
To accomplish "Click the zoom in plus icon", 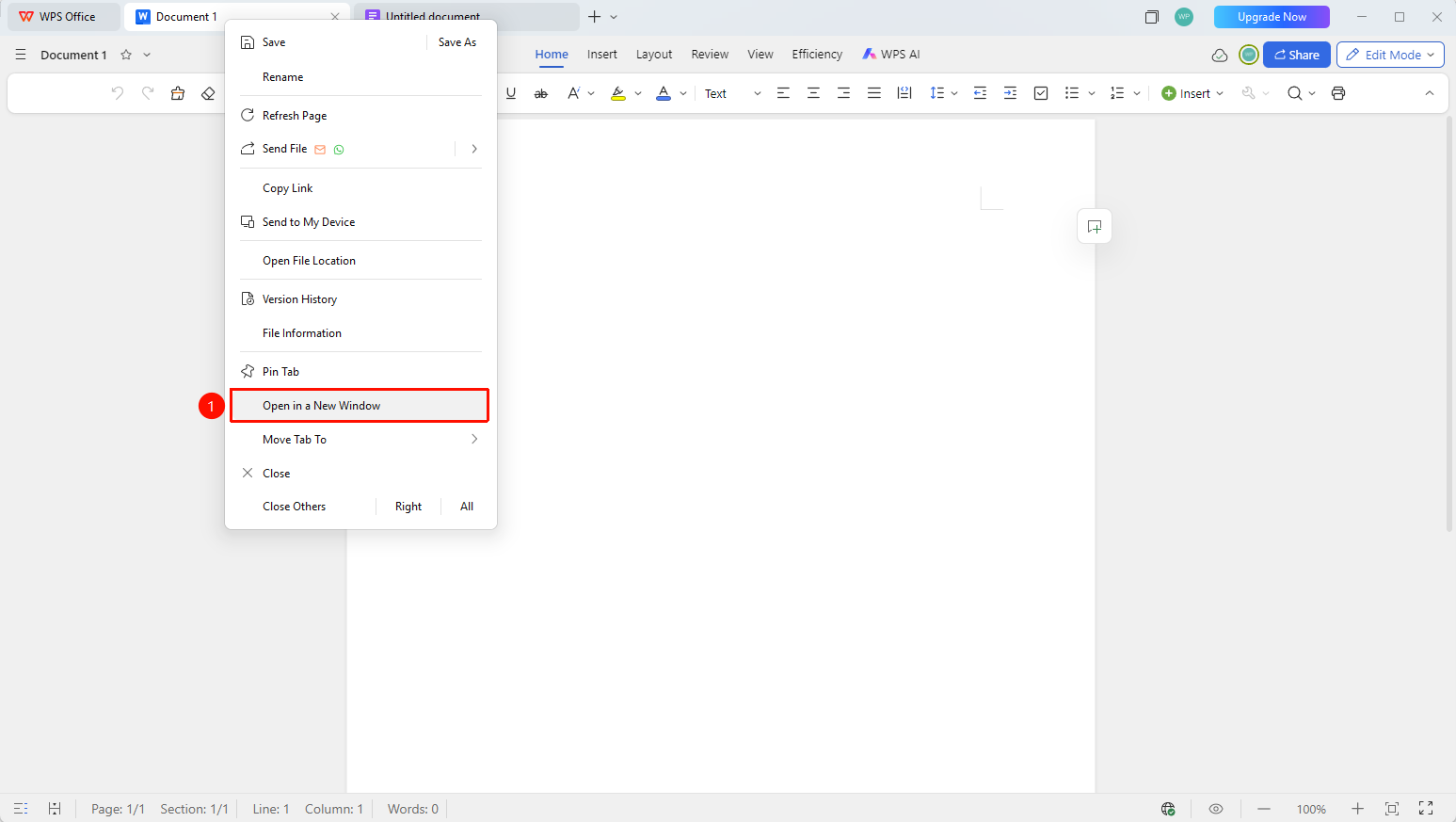I will point(1357,809).
